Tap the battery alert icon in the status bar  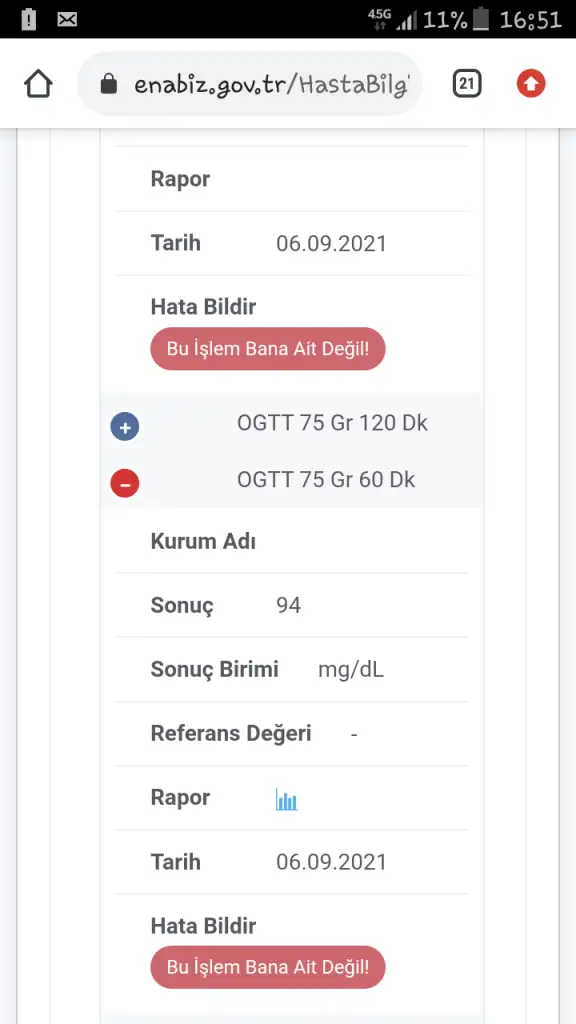coord(29,20)
